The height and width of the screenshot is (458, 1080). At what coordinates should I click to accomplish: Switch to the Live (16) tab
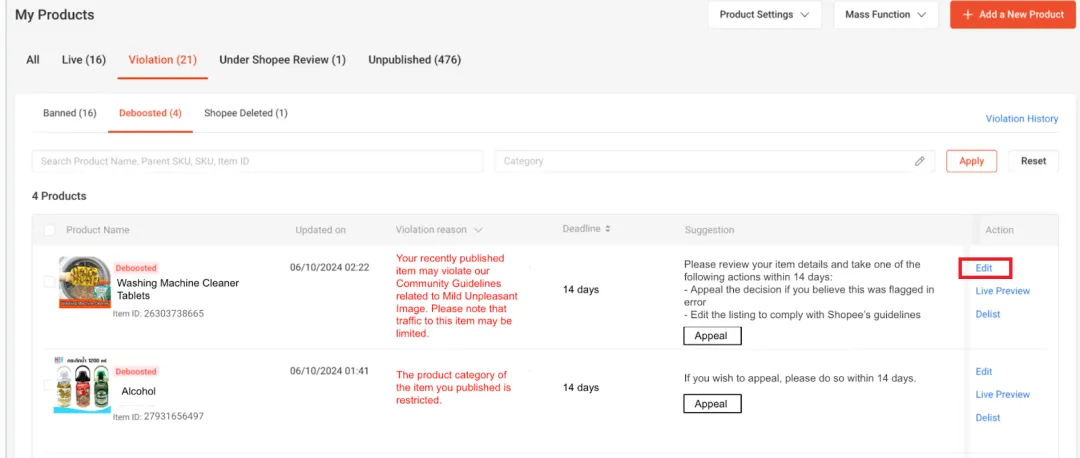coord(83,60)
